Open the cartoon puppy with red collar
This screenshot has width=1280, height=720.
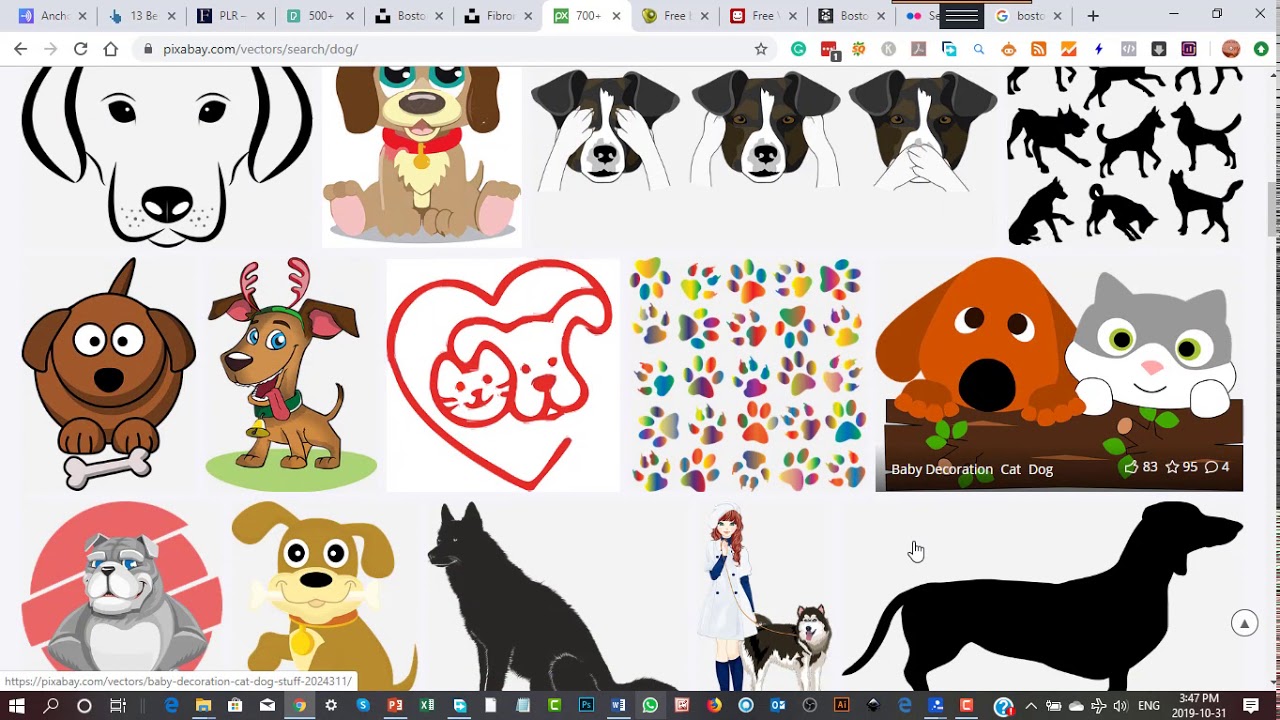421,157
